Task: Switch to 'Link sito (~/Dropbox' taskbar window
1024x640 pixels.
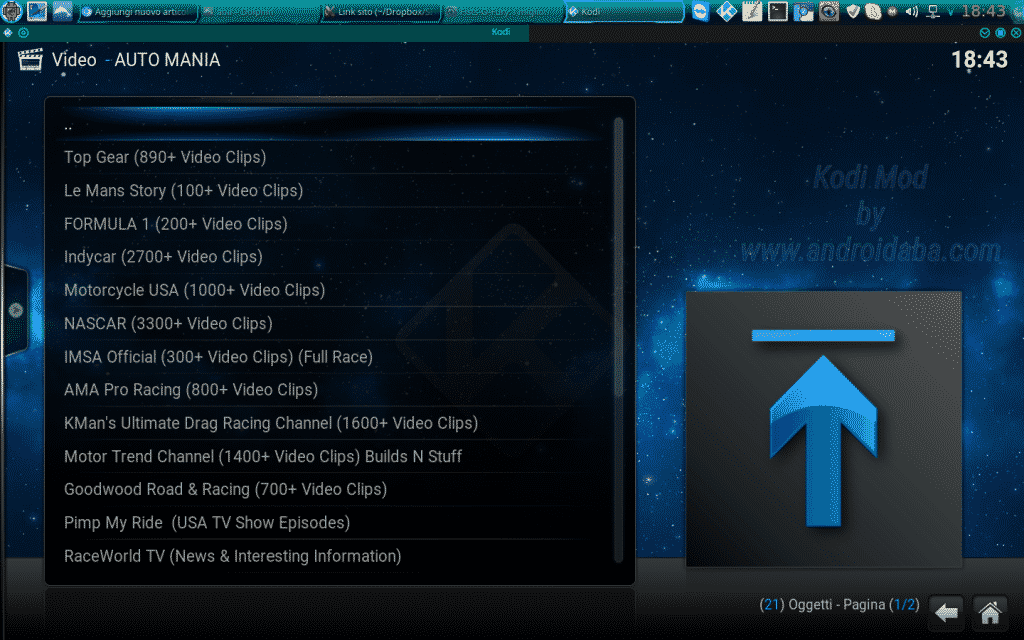Action: [x=381, y=12]
